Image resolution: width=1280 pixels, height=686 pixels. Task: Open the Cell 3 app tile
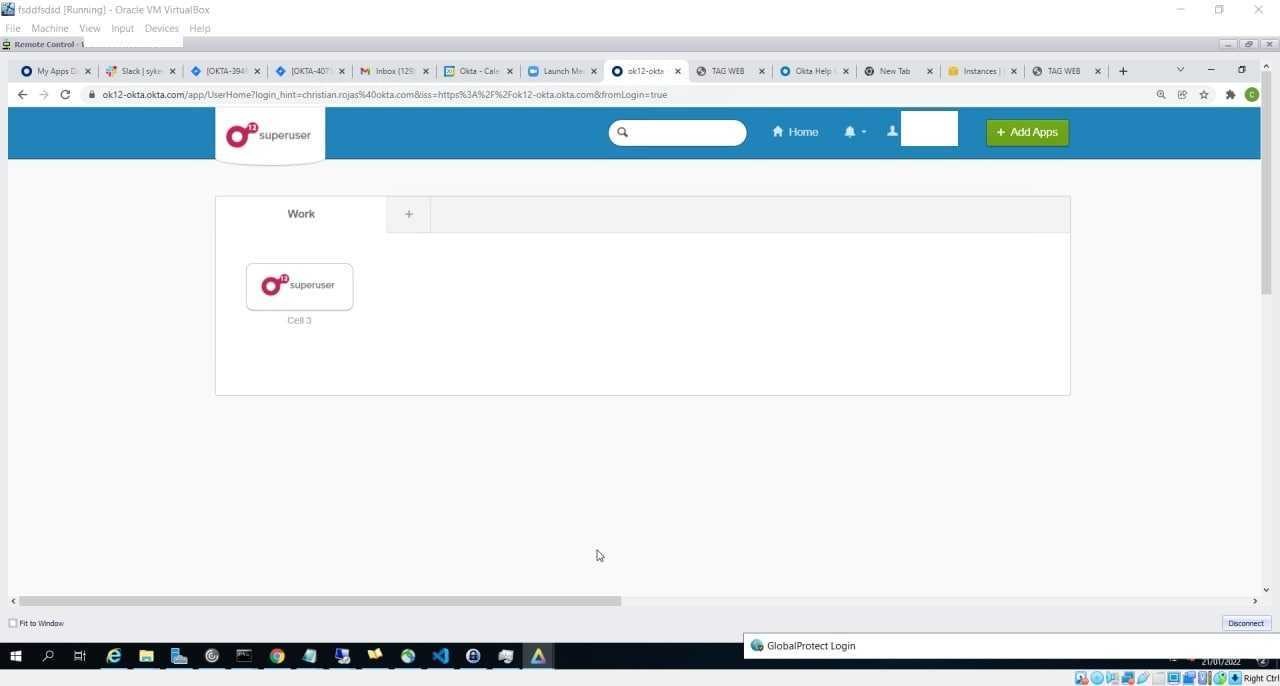299,285
